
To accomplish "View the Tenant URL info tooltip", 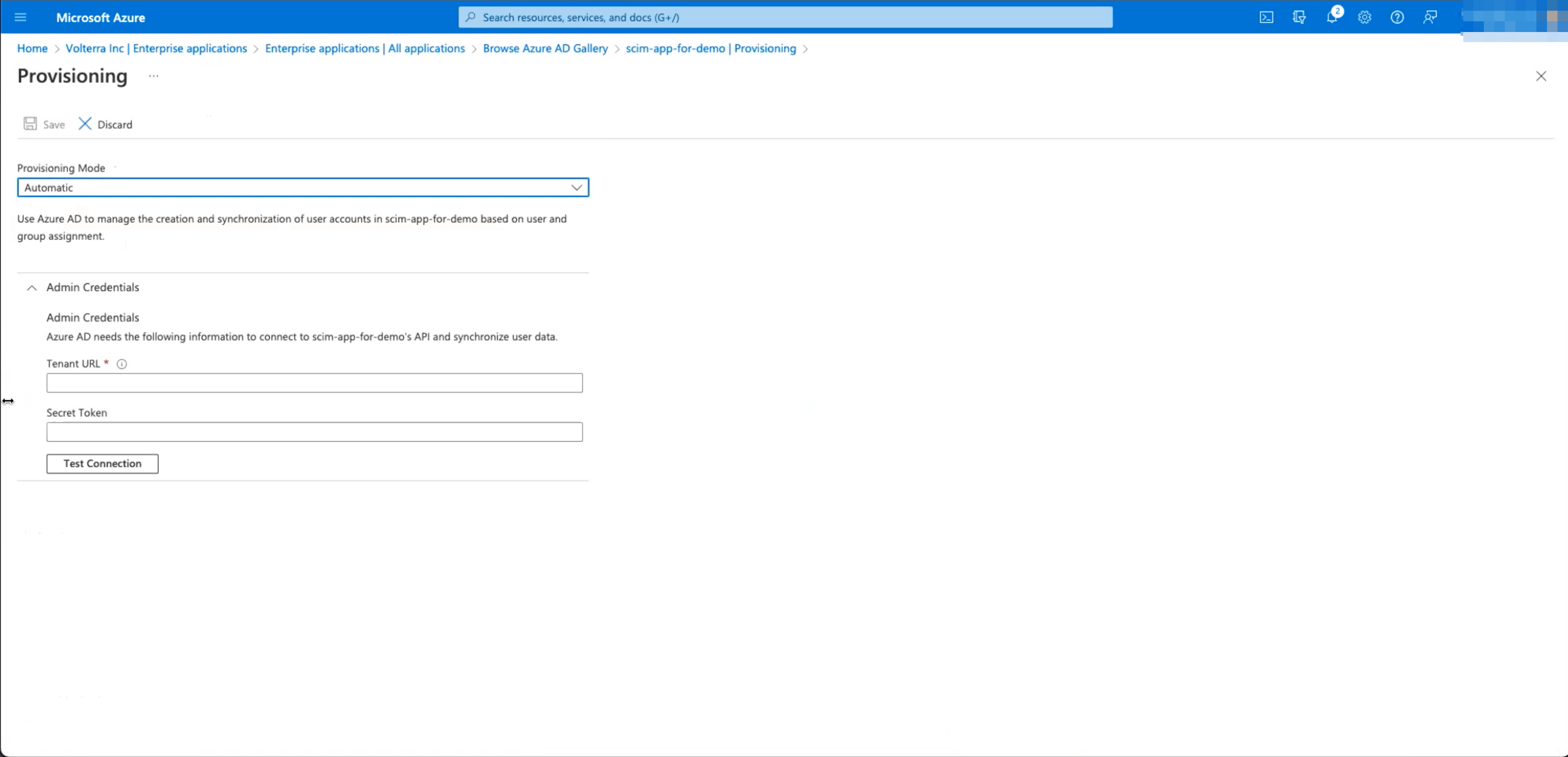I will (x=122, y=364).
